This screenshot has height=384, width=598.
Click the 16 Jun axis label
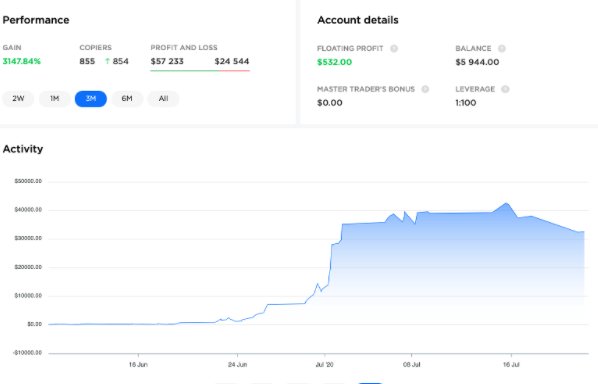[138, 365]
